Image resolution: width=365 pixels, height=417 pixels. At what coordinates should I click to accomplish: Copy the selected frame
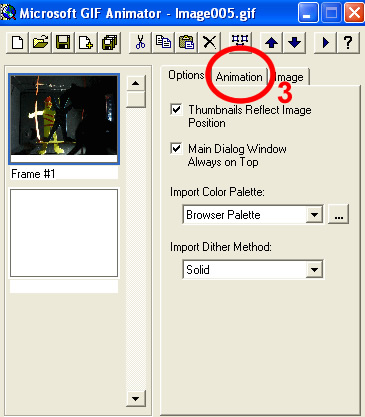click(163, 43)
